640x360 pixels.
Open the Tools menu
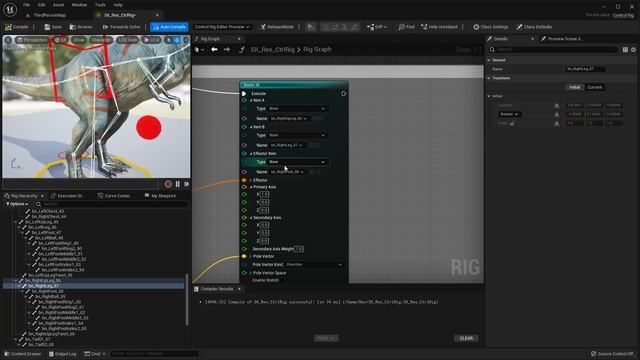pyautogui.click(x=100, y=5)
